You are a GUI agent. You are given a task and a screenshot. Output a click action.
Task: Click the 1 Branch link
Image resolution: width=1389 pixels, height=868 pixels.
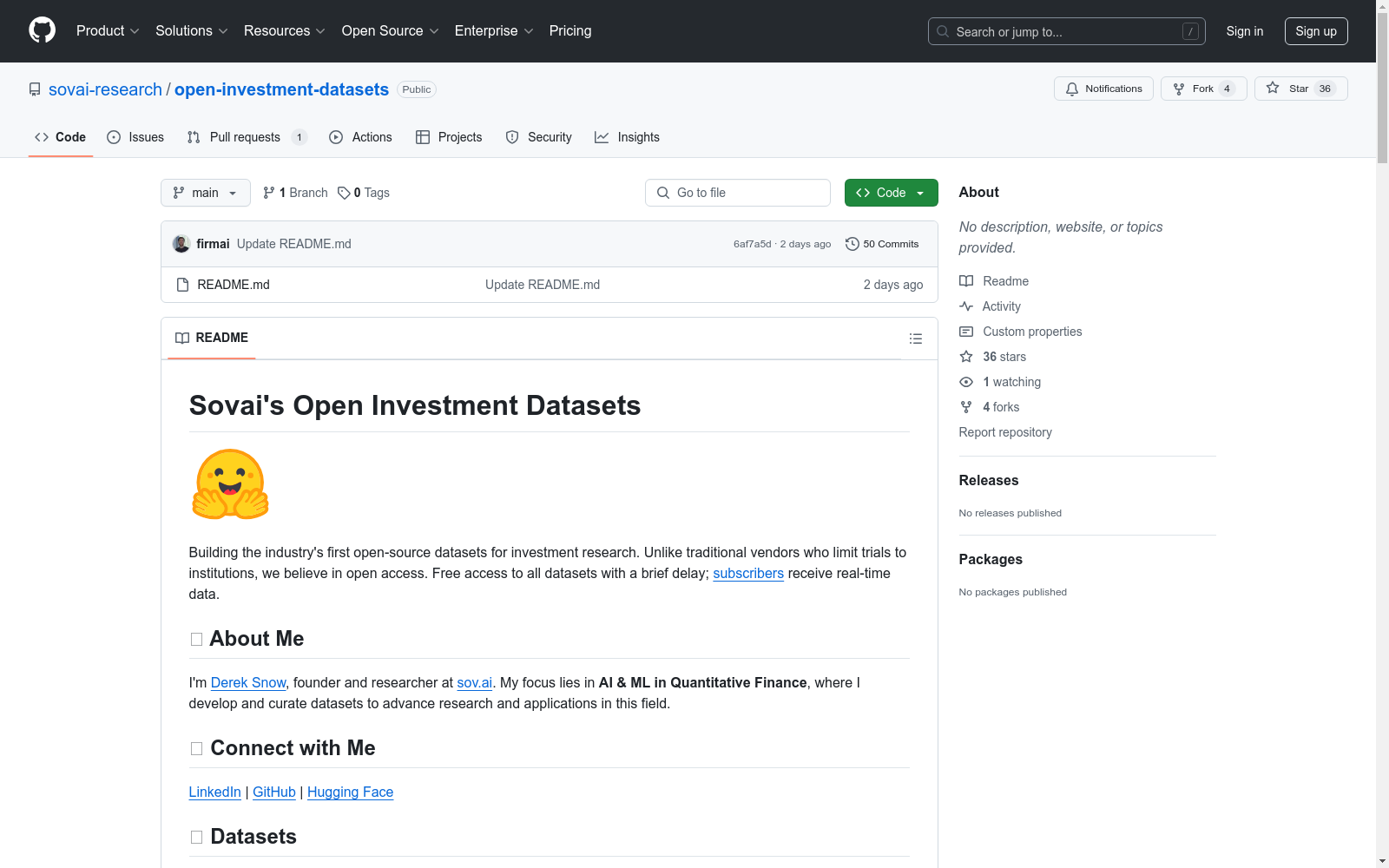click(x=295, y=193)
